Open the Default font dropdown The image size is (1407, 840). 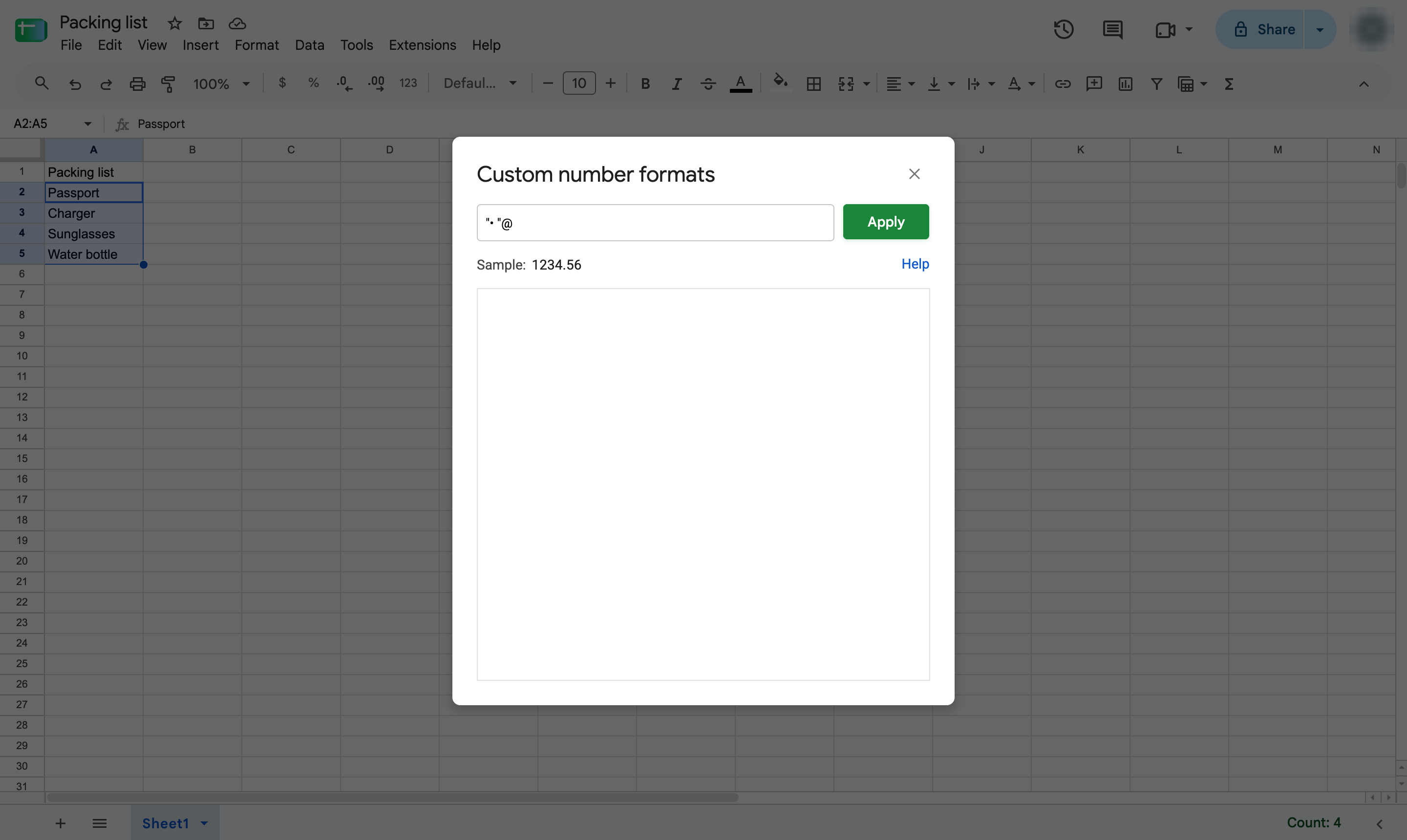[x=480, y=83]
